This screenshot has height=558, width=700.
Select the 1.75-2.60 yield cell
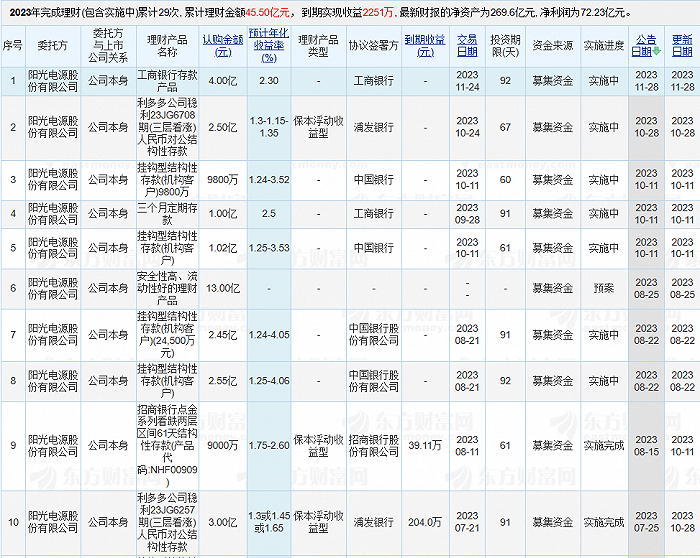point(269,446)
